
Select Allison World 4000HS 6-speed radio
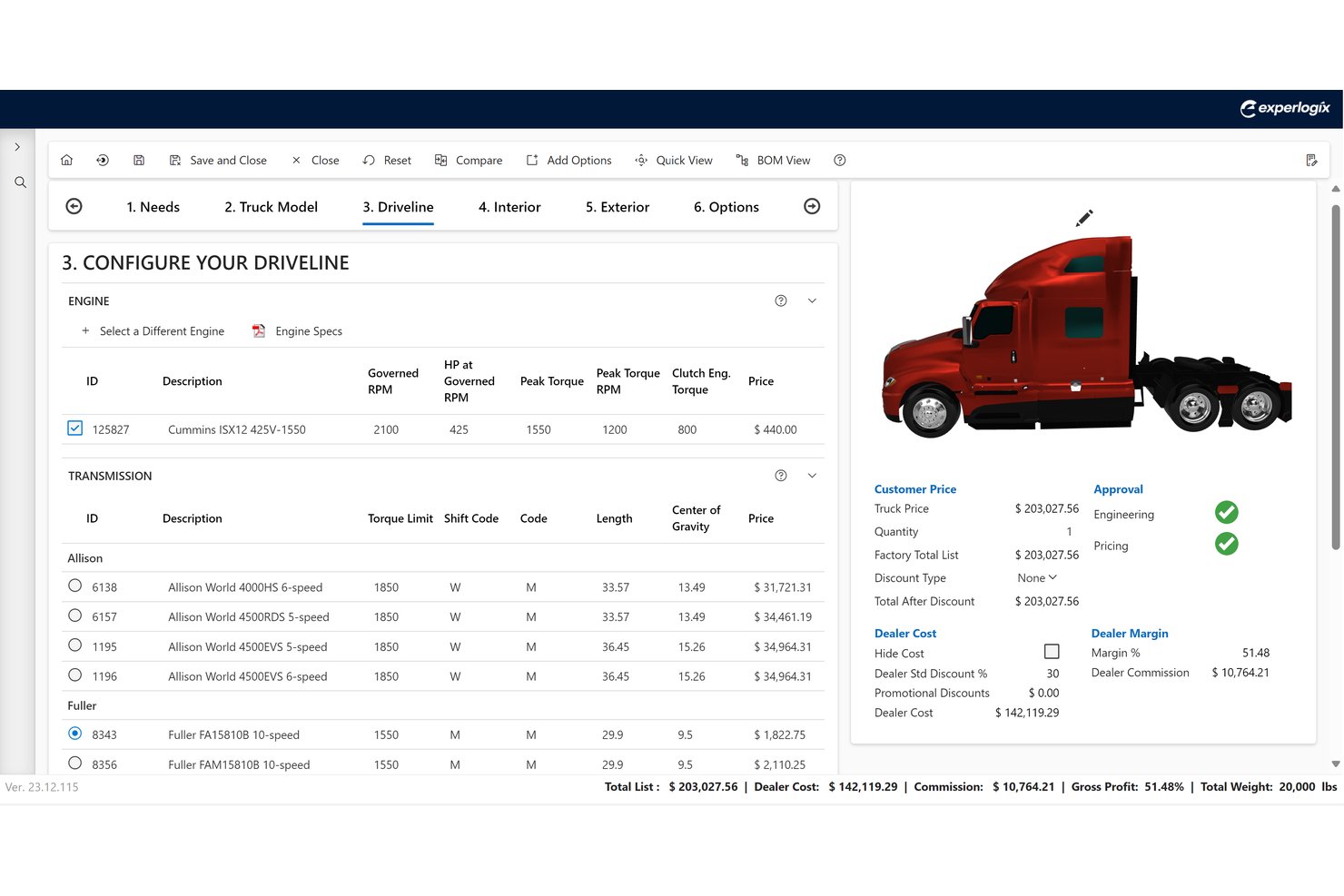(75, 586)
